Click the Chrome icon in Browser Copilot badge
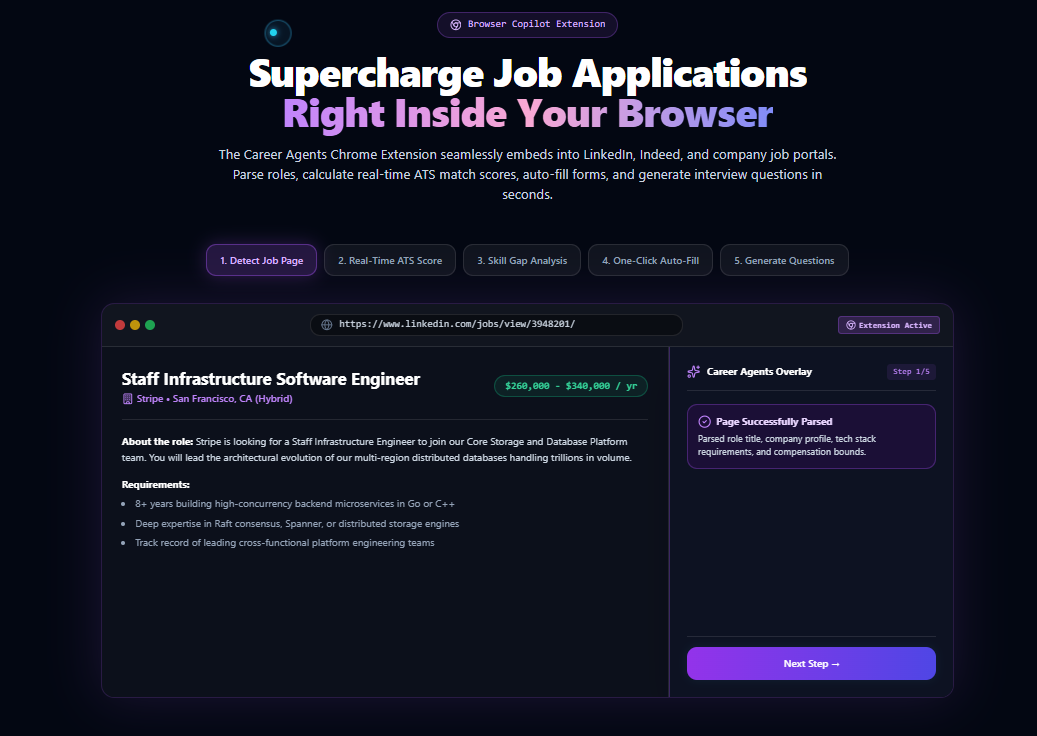This screenshot has width=1037, height=736. pyautogui.click(x=456, y=24)
